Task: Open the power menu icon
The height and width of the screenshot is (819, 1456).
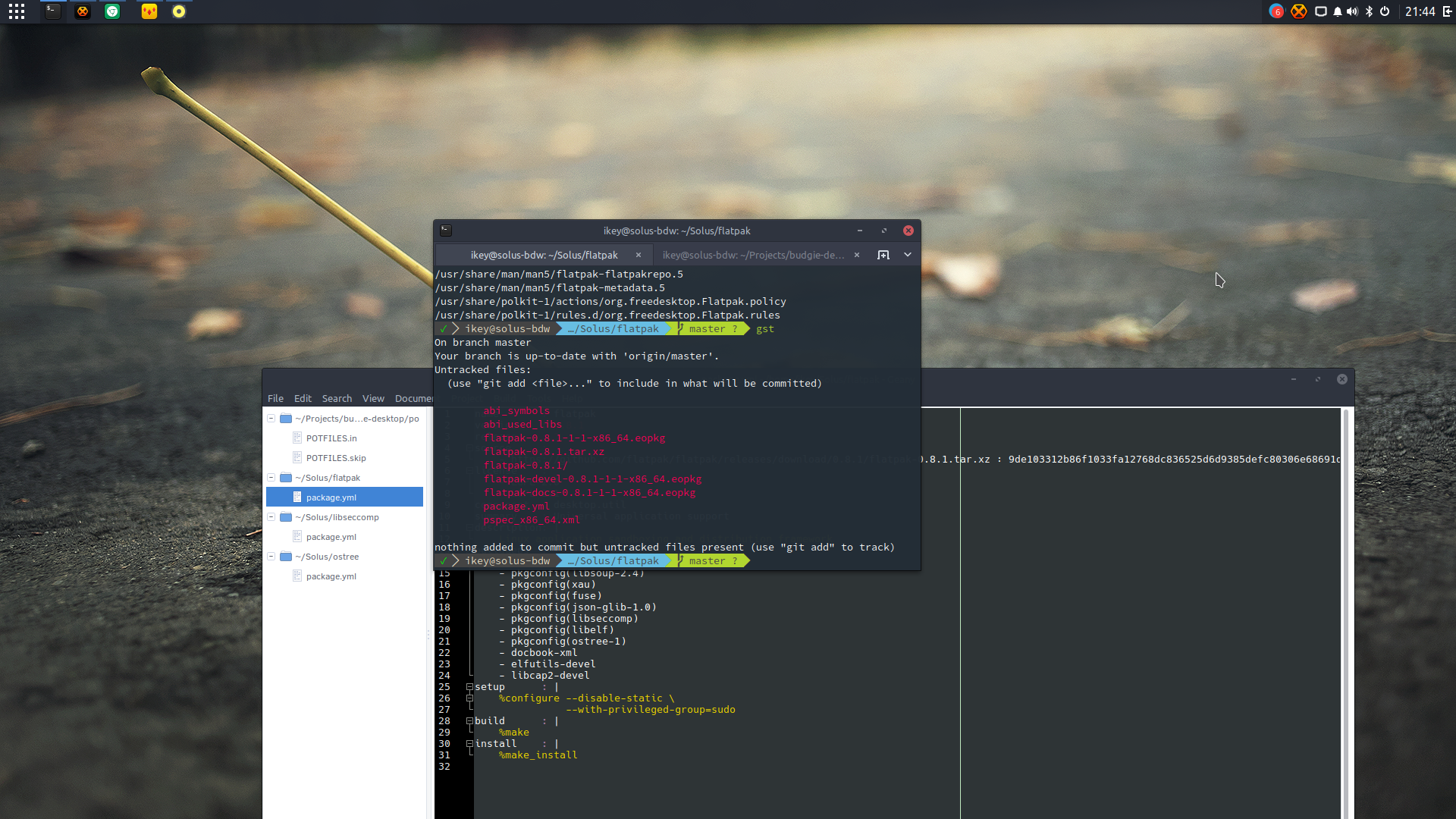Action: click(1385, 11)
